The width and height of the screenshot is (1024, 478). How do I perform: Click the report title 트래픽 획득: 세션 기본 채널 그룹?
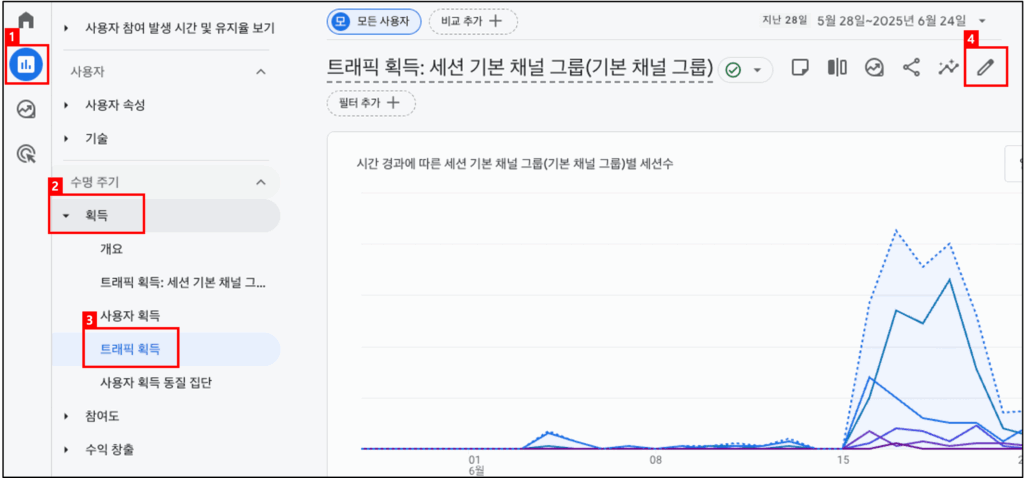click(520, 67)
